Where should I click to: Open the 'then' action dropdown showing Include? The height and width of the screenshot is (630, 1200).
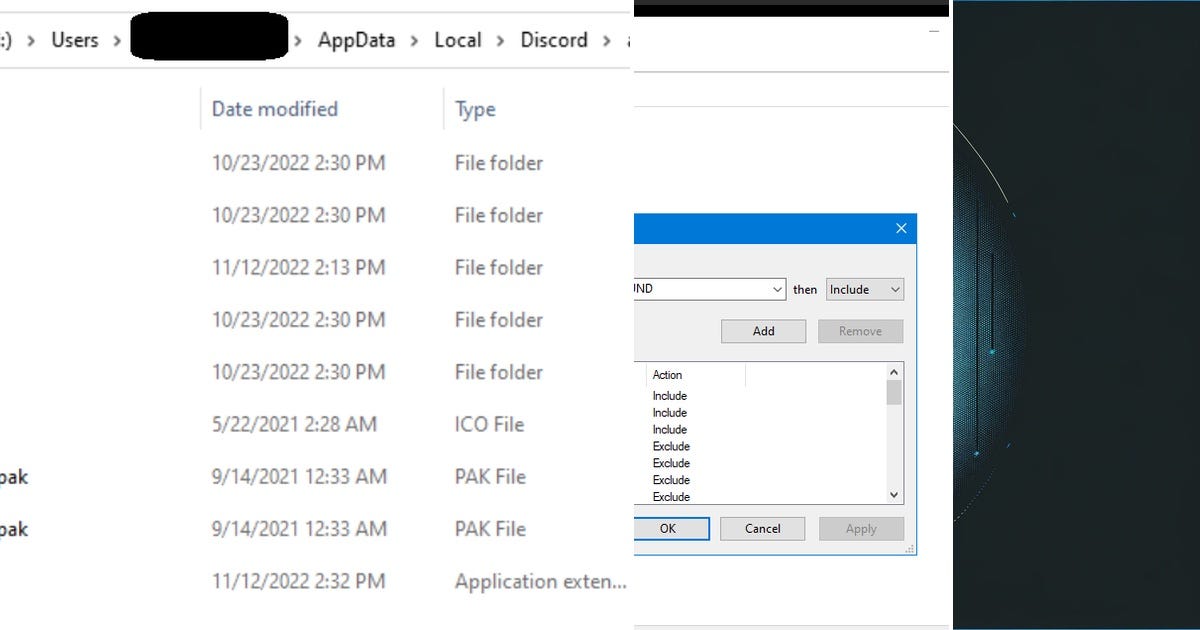pyautogui.click(x=864, y=289)
